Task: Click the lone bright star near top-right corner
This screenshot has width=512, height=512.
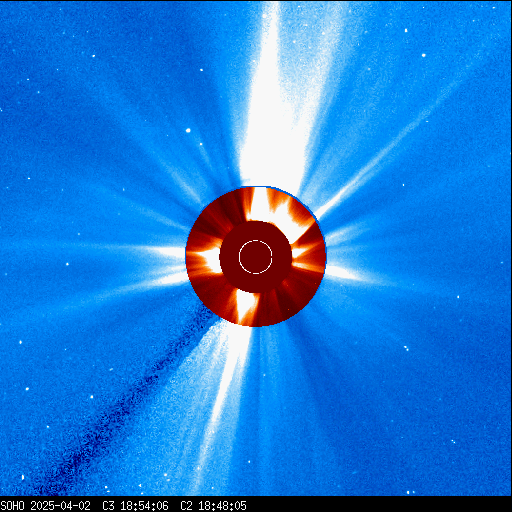Action: [x=406, y=31]
